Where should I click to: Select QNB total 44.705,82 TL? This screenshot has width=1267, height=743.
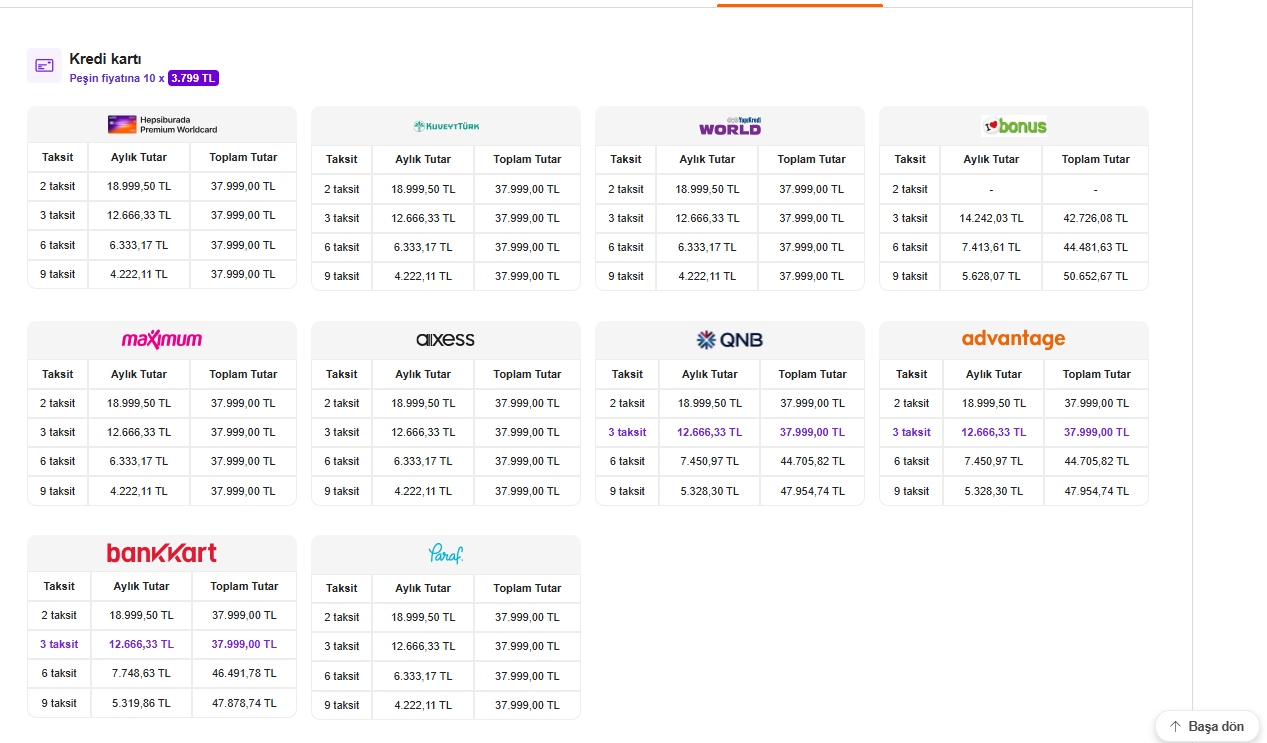coord(812,461)
